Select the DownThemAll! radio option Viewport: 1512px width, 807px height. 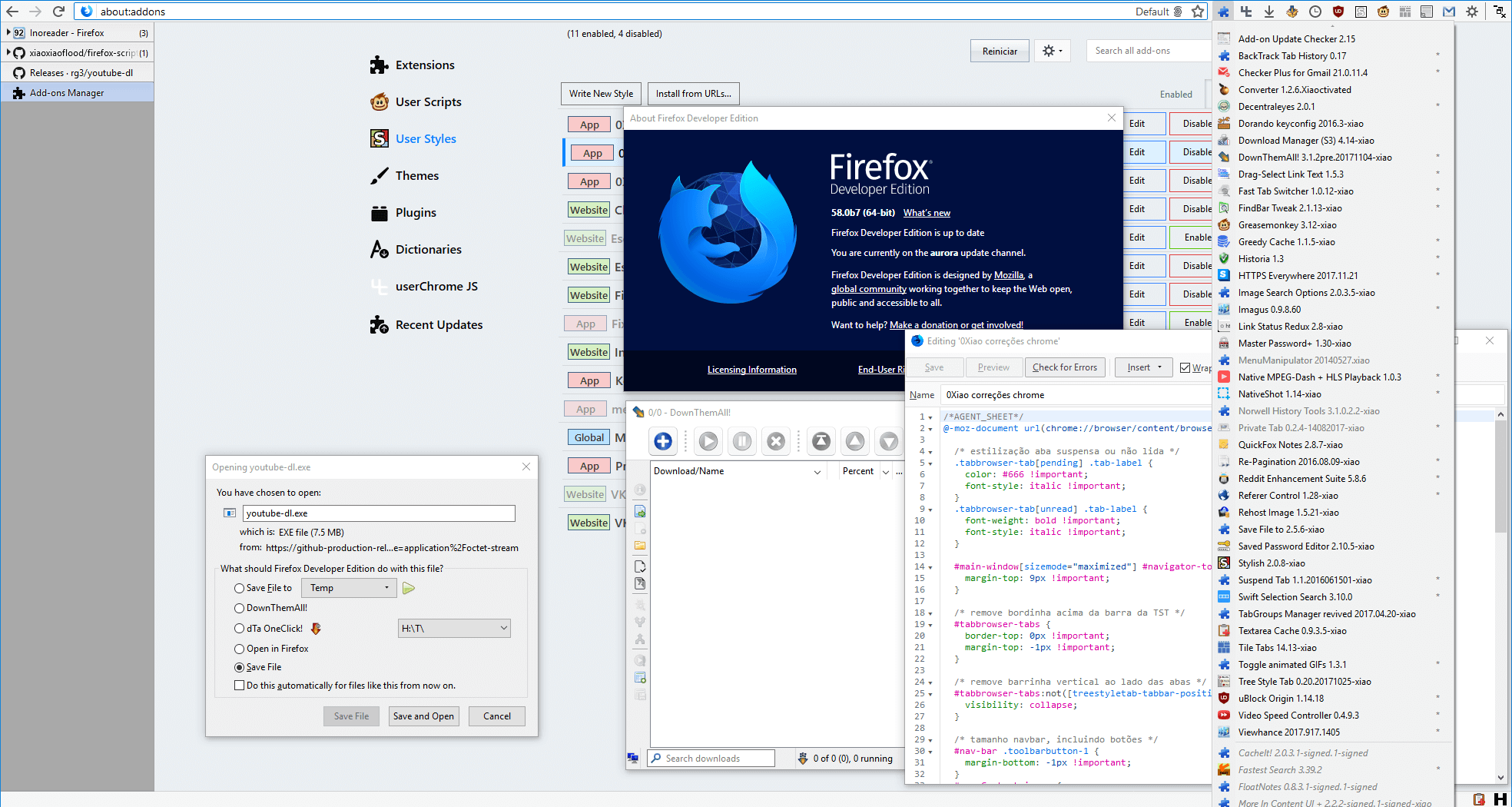pyautogui.click(x=239, y=608)
